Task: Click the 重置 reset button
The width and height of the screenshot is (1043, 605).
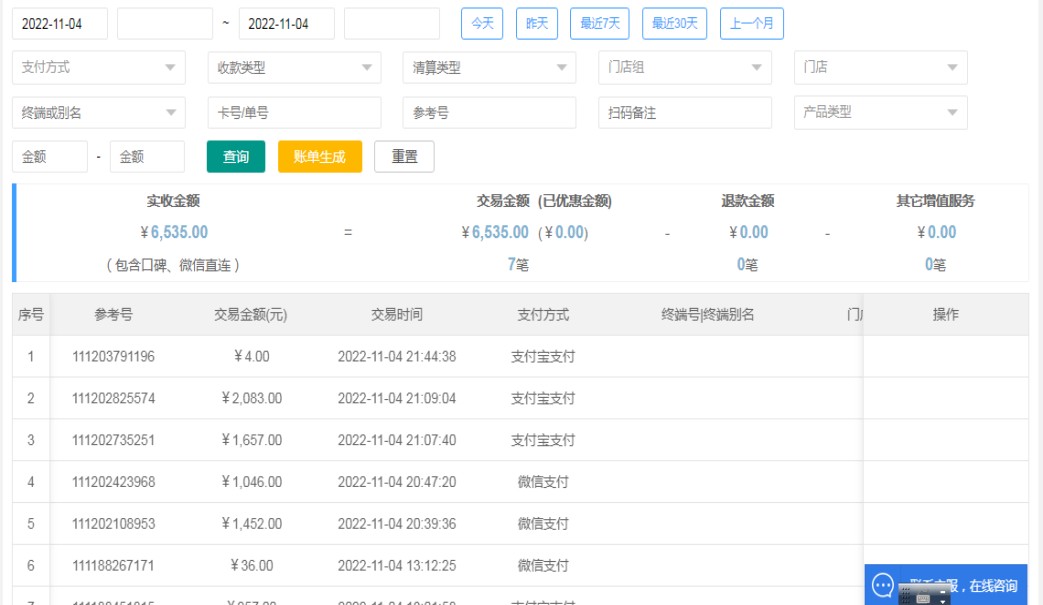Action: (x=404, y=157)
